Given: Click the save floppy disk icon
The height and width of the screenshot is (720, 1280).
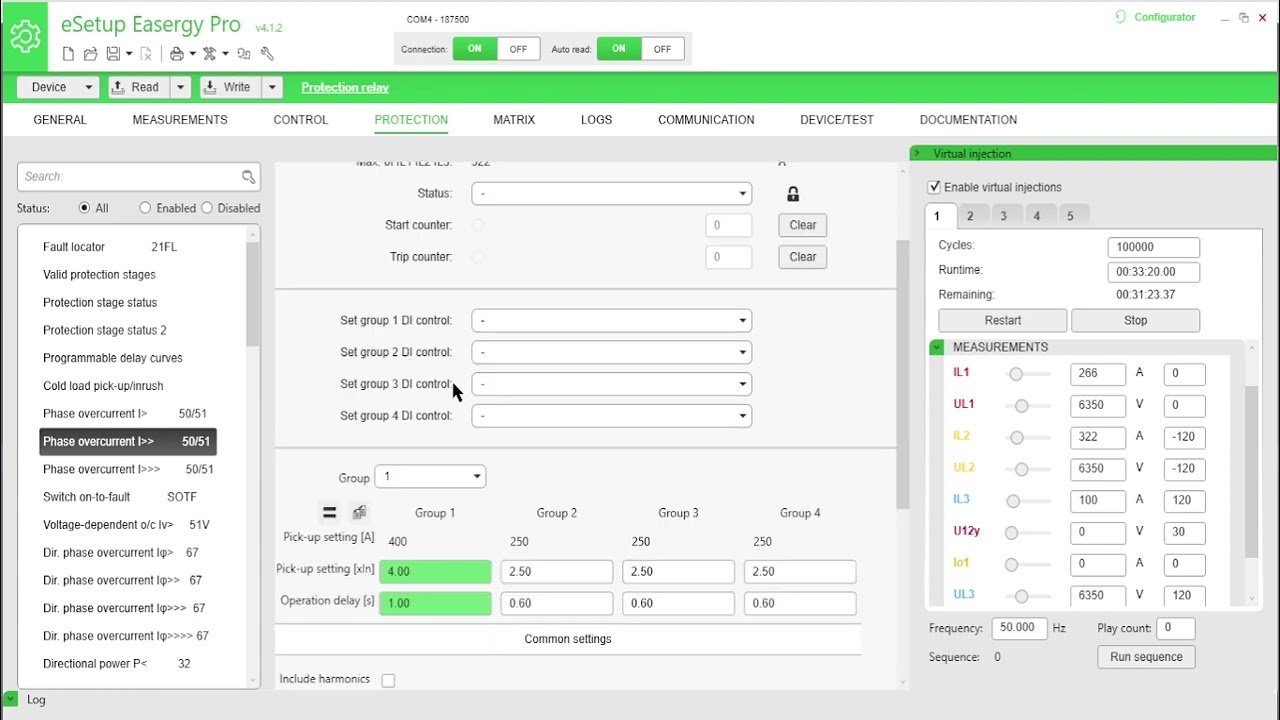Looking at the screenshot, I should point(113,54).
